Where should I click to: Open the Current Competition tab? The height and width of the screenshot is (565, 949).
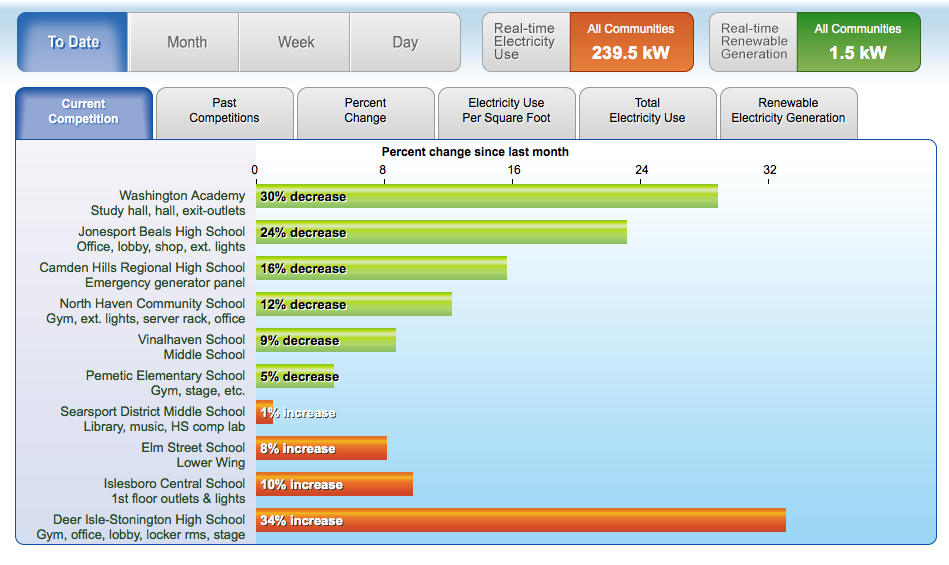tap(84, 111)
